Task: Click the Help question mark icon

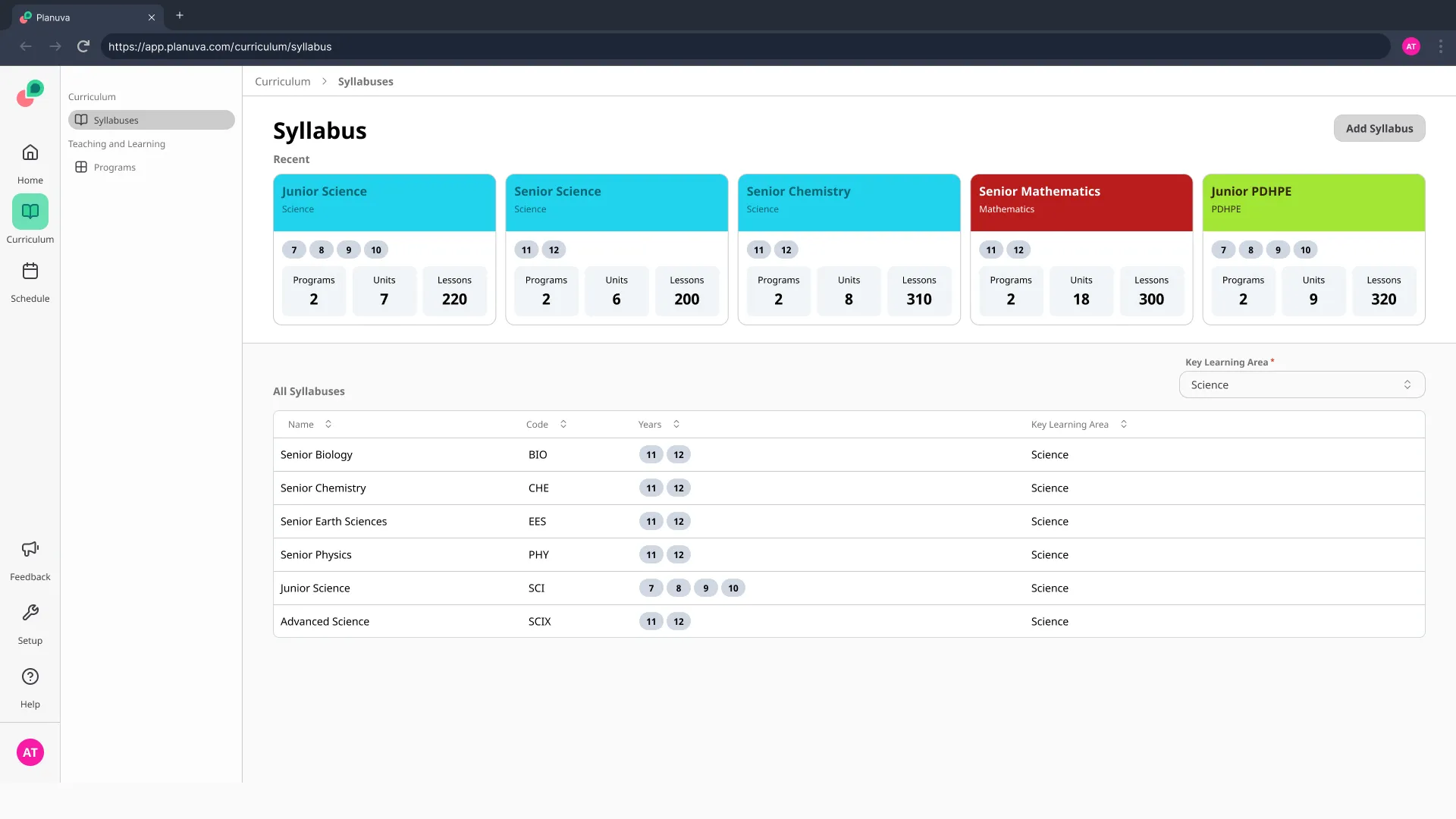Action: click(30, 676)
